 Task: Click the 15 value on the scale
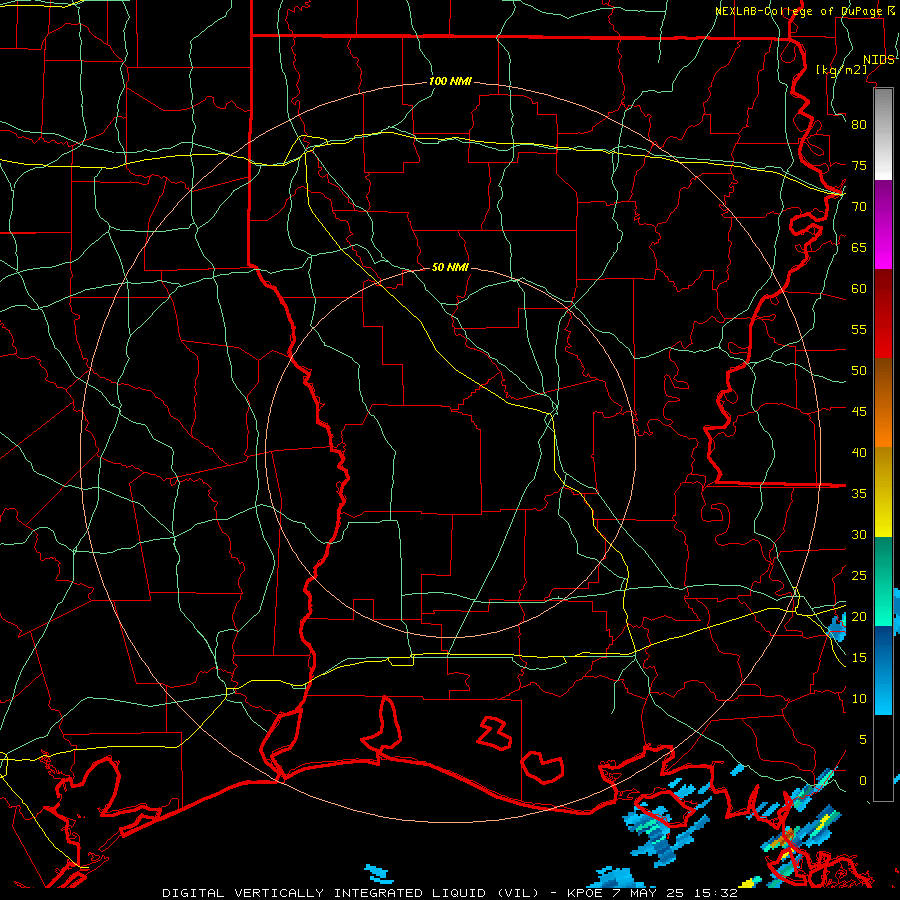[859, 658]
